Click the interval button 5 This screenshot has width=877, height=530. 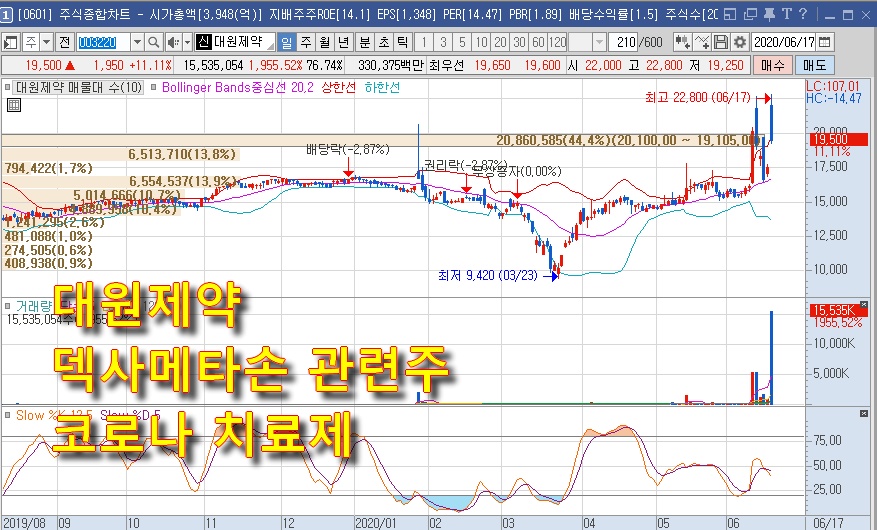pyautogui.click(x=462, y=42)
